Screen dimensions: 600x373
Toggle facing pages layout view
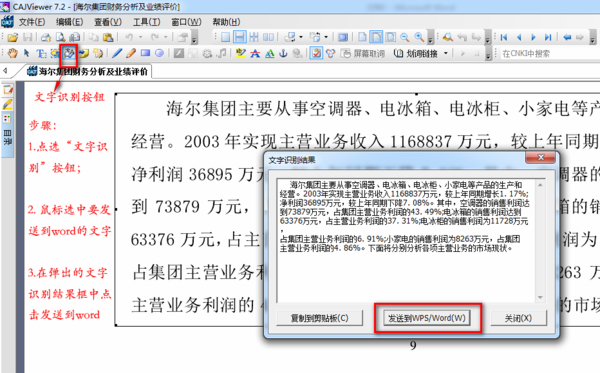(268, 37)
